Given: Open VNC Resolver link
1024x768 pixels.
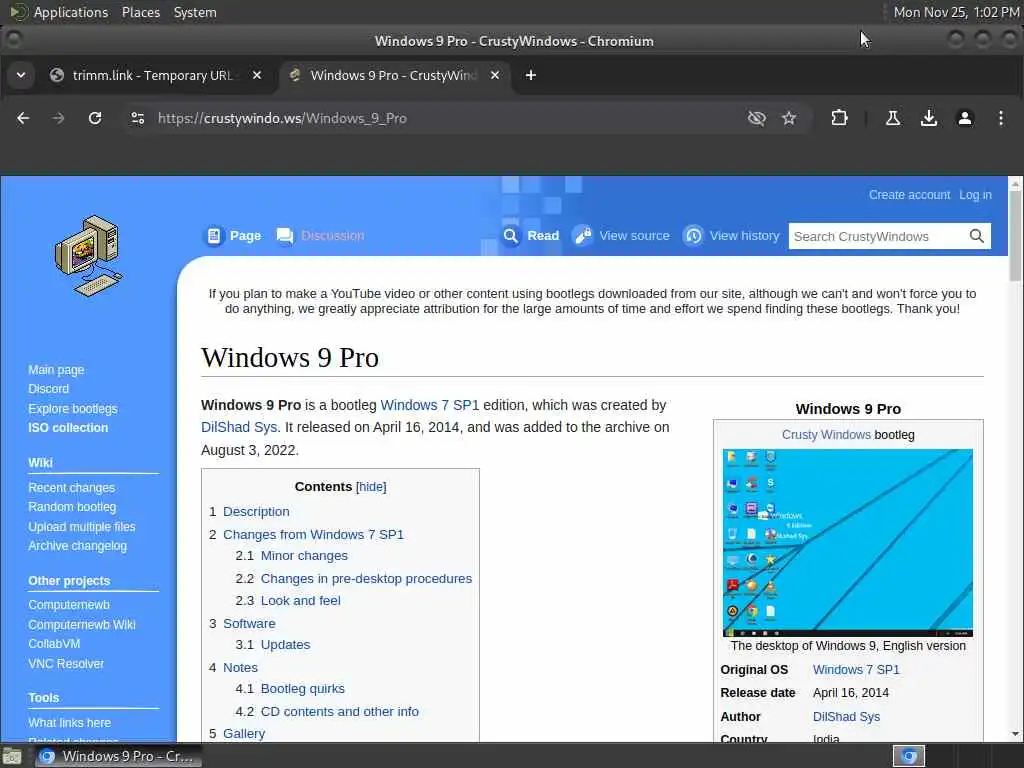Looking at the screenshot, I should [x=66, y=664].
